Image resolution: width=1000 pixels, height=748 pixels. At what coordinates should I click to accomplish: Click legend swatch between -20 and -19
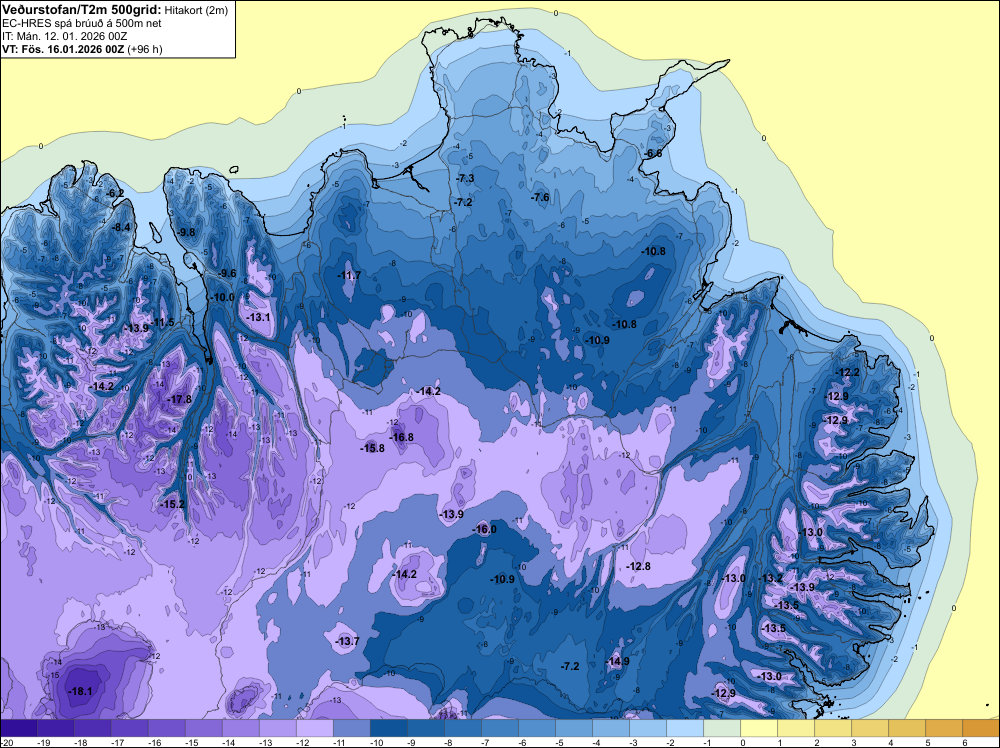click(18, 728)
